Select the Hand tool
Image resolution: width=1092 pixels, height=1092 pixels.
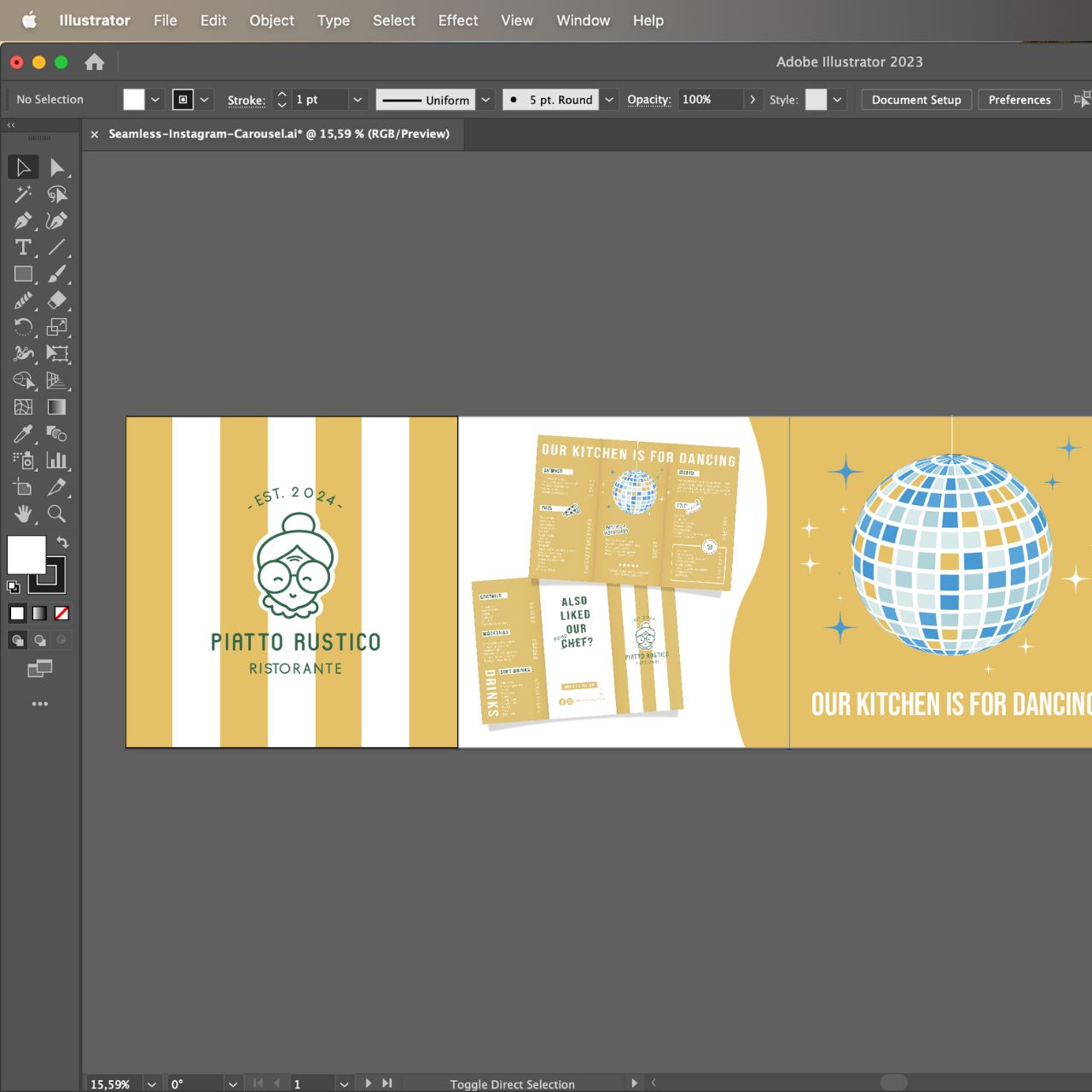click(x=23, y=514)
